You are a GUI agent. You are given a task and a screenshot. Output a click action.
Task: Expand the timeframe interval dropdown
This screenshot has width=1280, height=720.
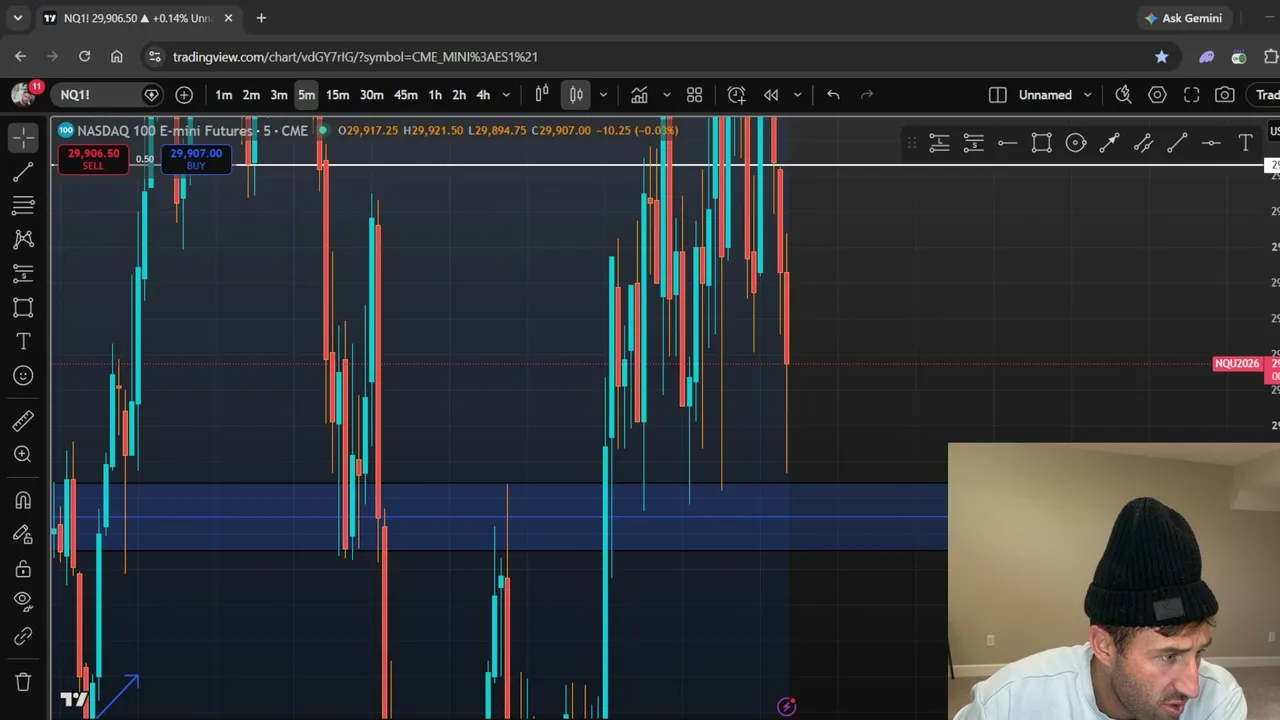tap(506, 95)
